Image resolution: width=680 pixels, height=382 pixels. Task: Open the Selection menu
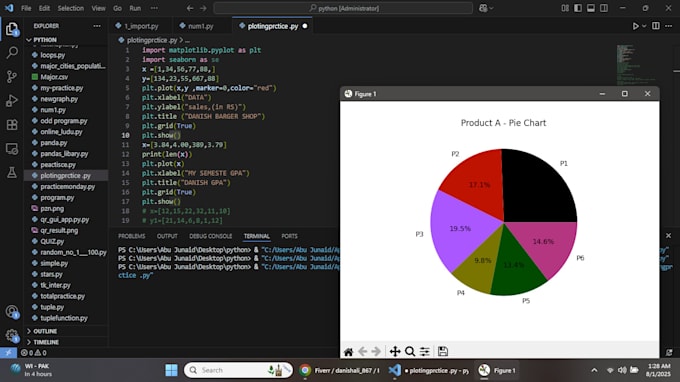pos(71,8)
